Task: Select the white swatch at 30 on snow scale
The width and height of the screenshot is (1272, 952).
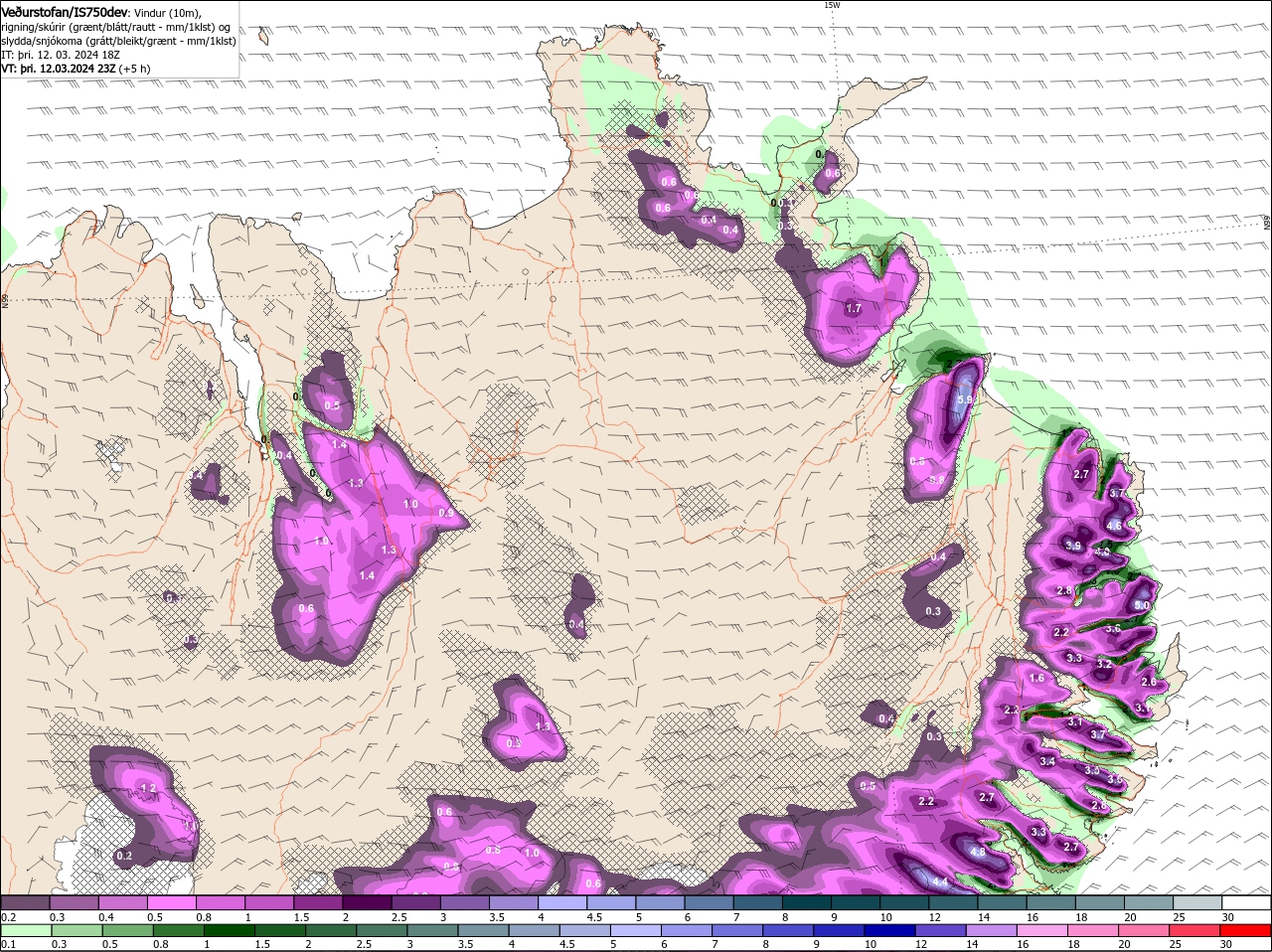Action: click(x=1246, y=903)
